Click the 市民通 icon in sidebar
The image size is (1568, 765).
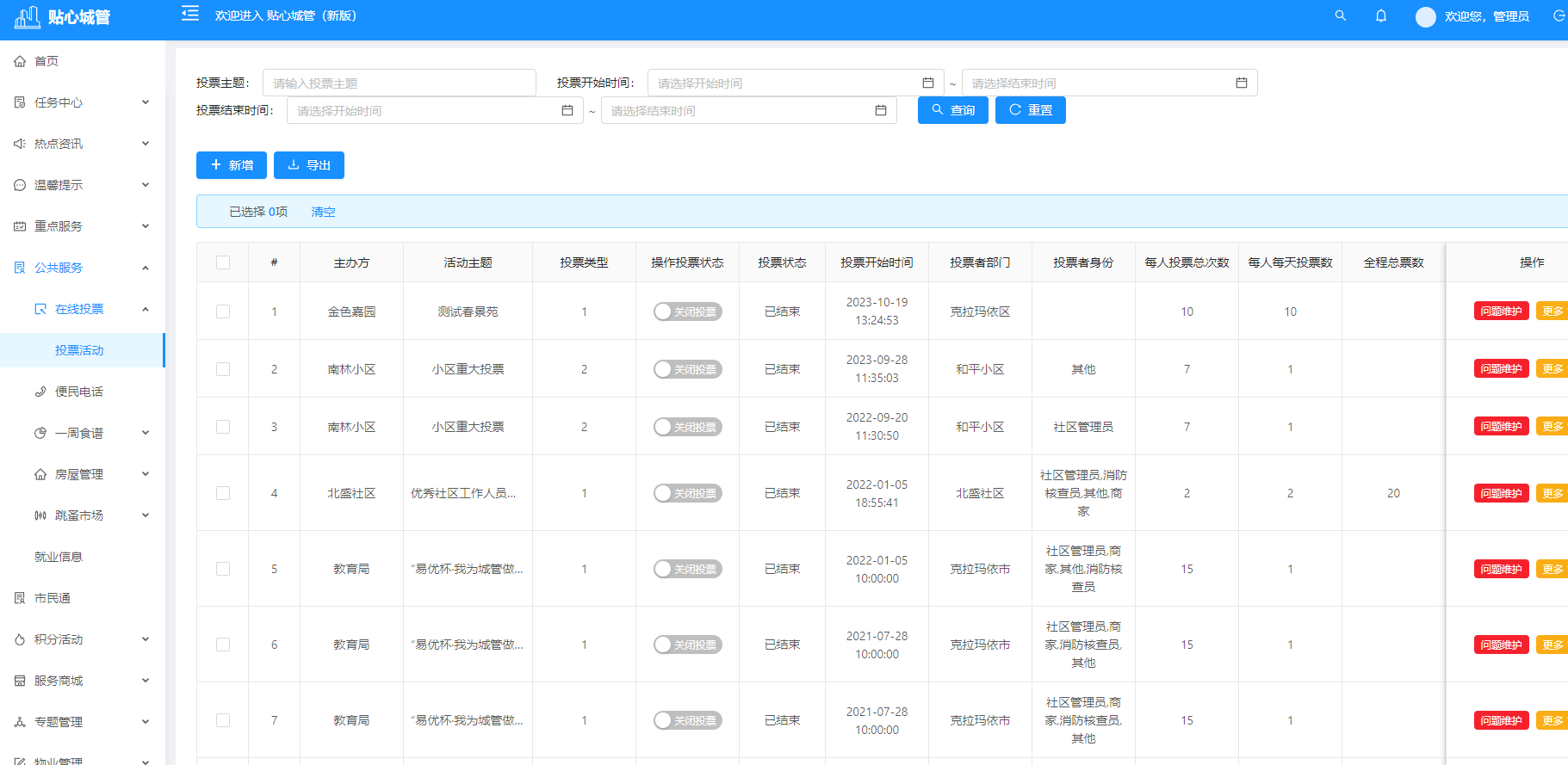20,598
